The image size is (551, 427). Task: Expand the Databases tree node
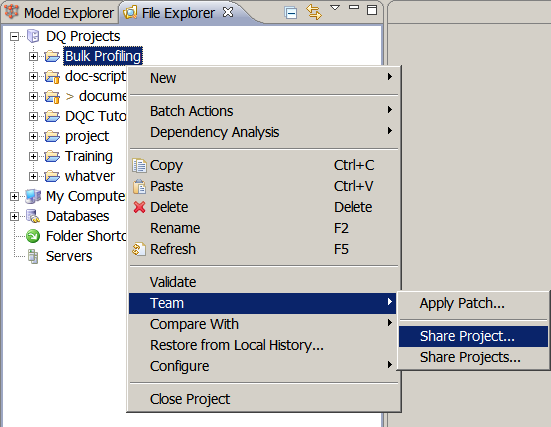pyautogui.click(x=14, y=216)
